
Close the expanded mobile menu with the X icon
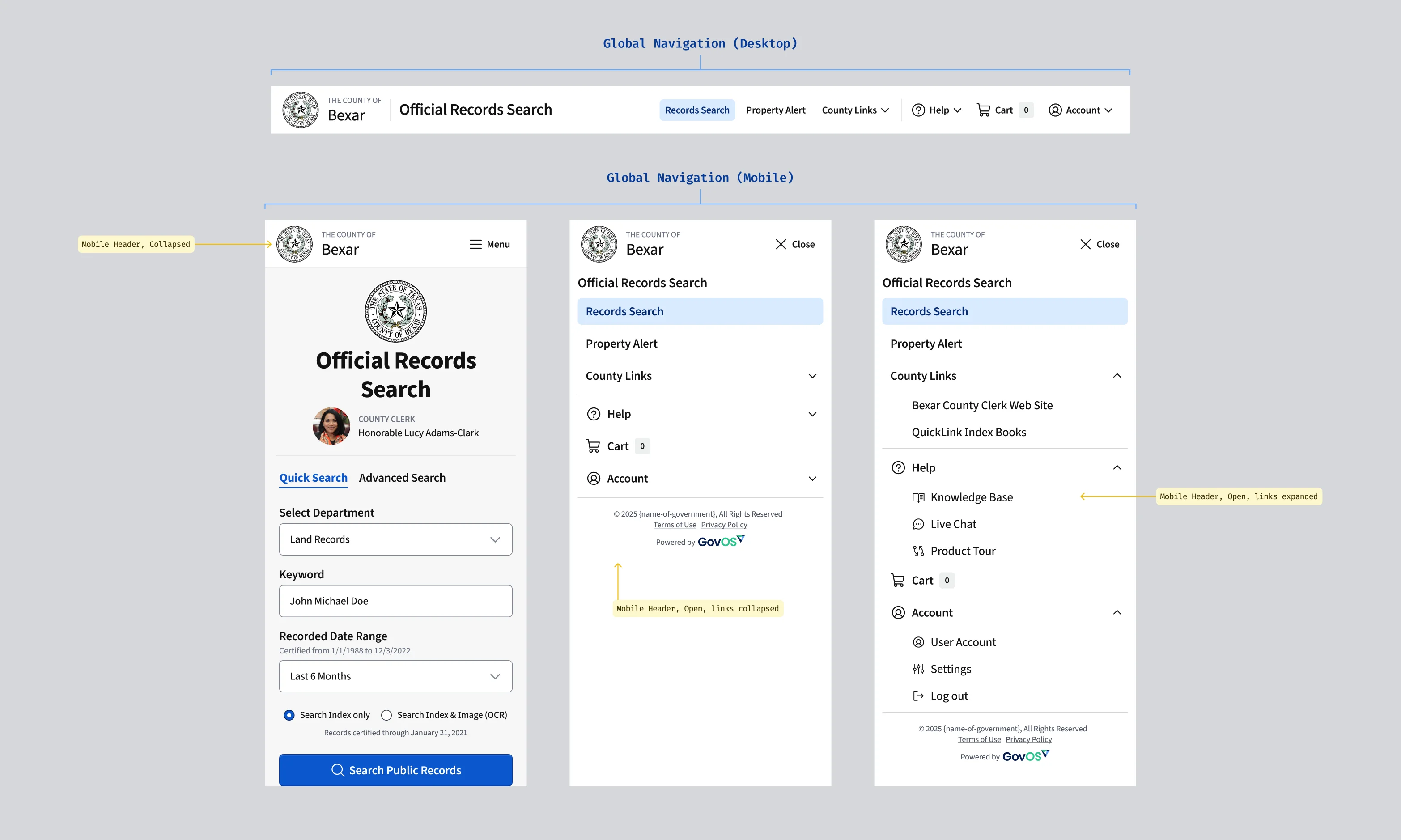(1085, 244)
